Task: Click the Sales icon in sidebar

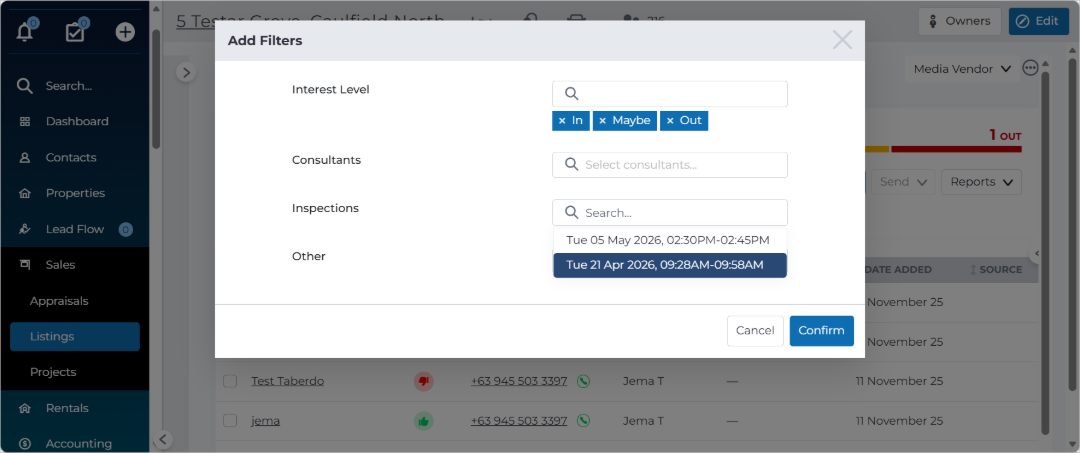Action: 25,265
